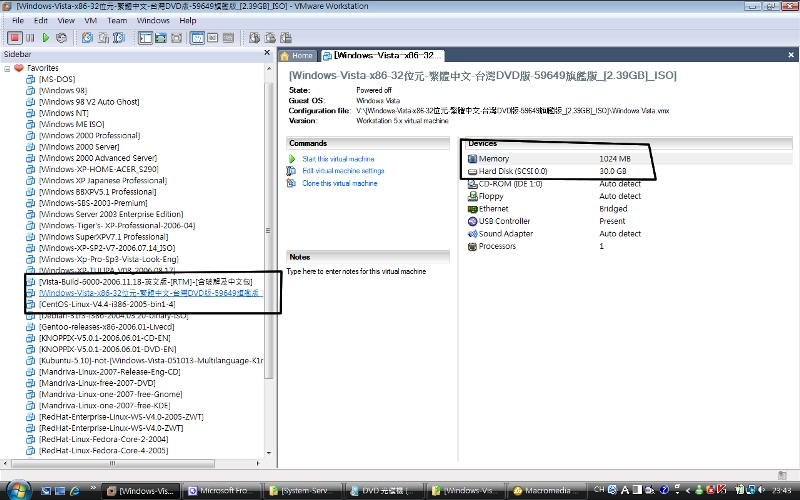Click the Manage Snapshots toolbar icon
This screenshot has height=500, width=800.
[119, 38]
